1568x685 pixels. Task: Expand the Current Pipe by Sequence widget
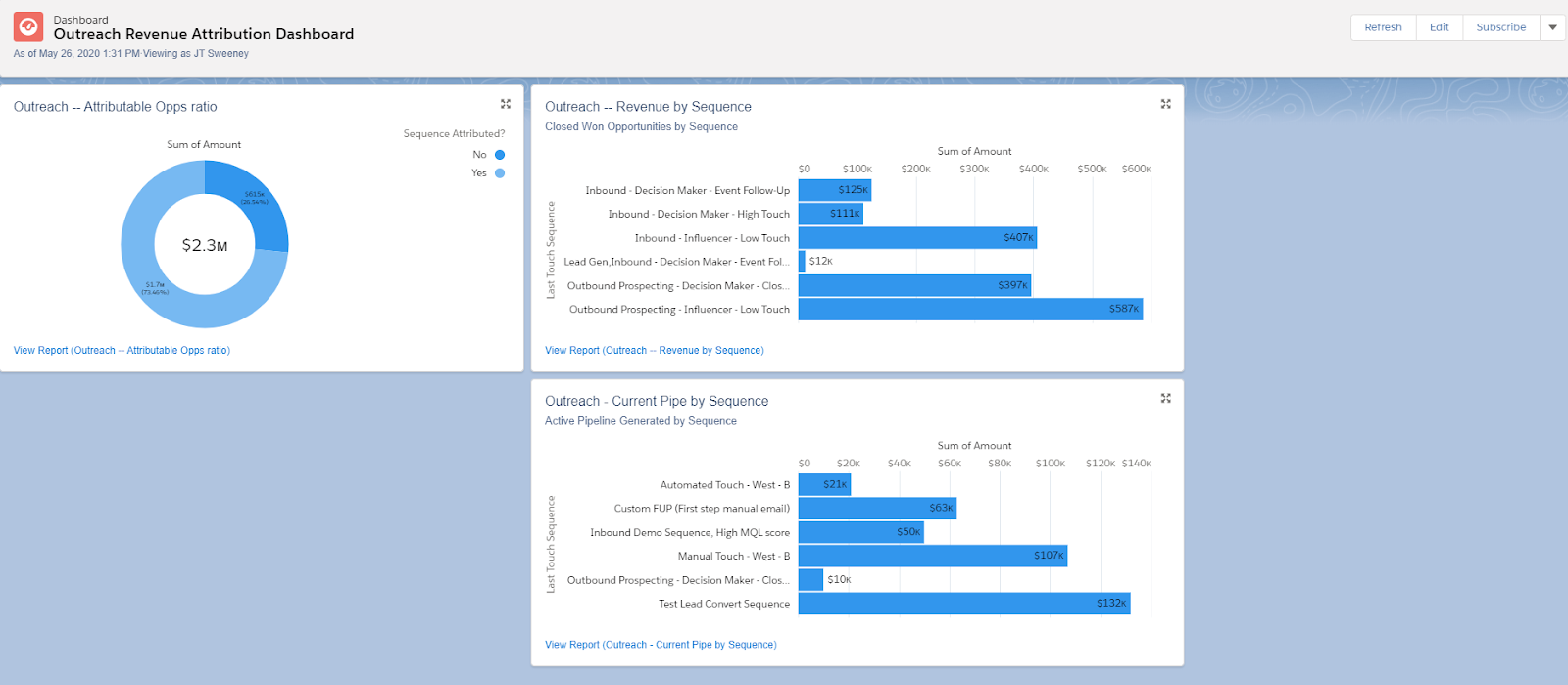(1165, 398)
